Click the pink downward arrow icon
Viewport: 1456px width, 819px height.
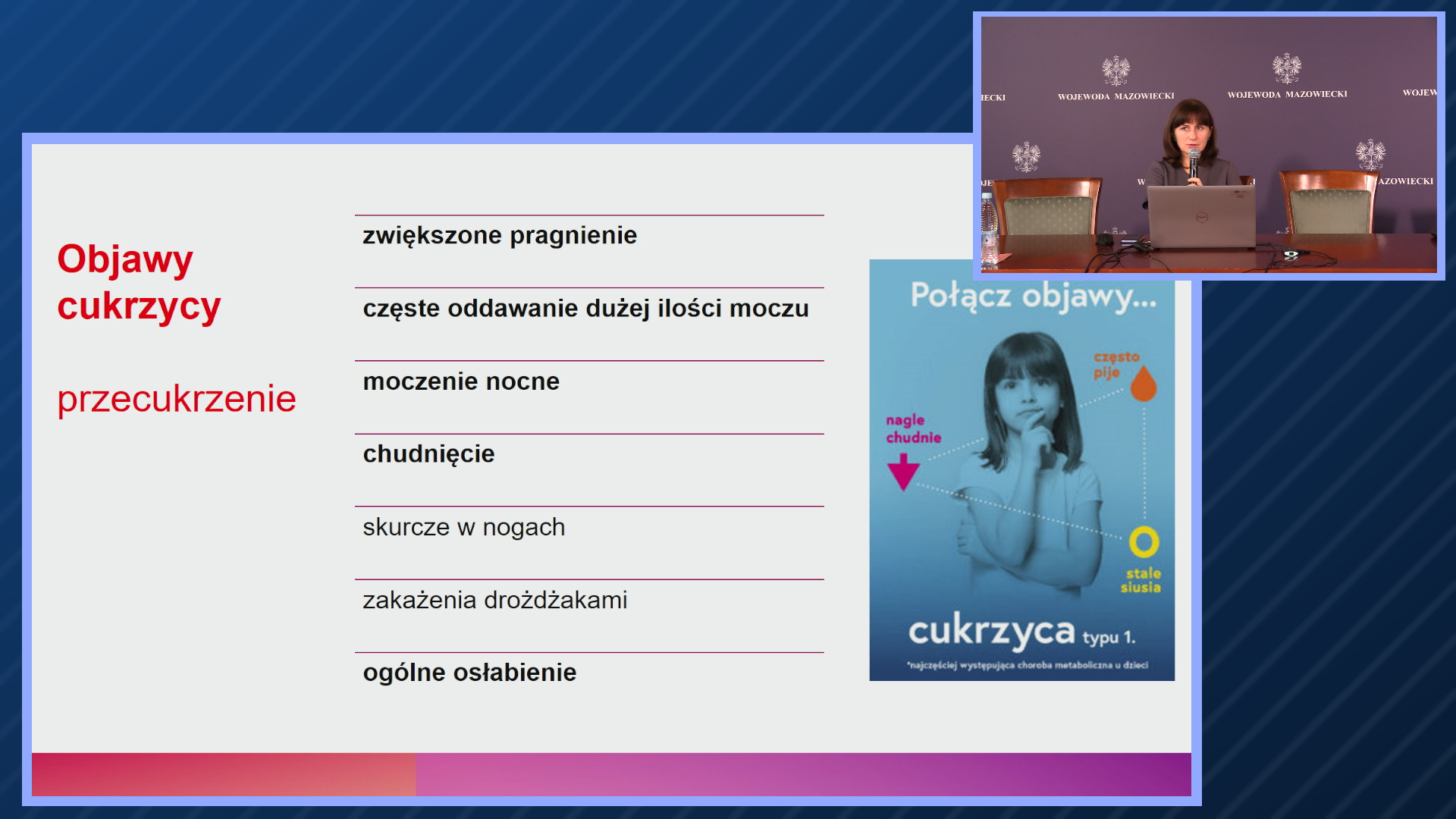click(x=903, y=472)
